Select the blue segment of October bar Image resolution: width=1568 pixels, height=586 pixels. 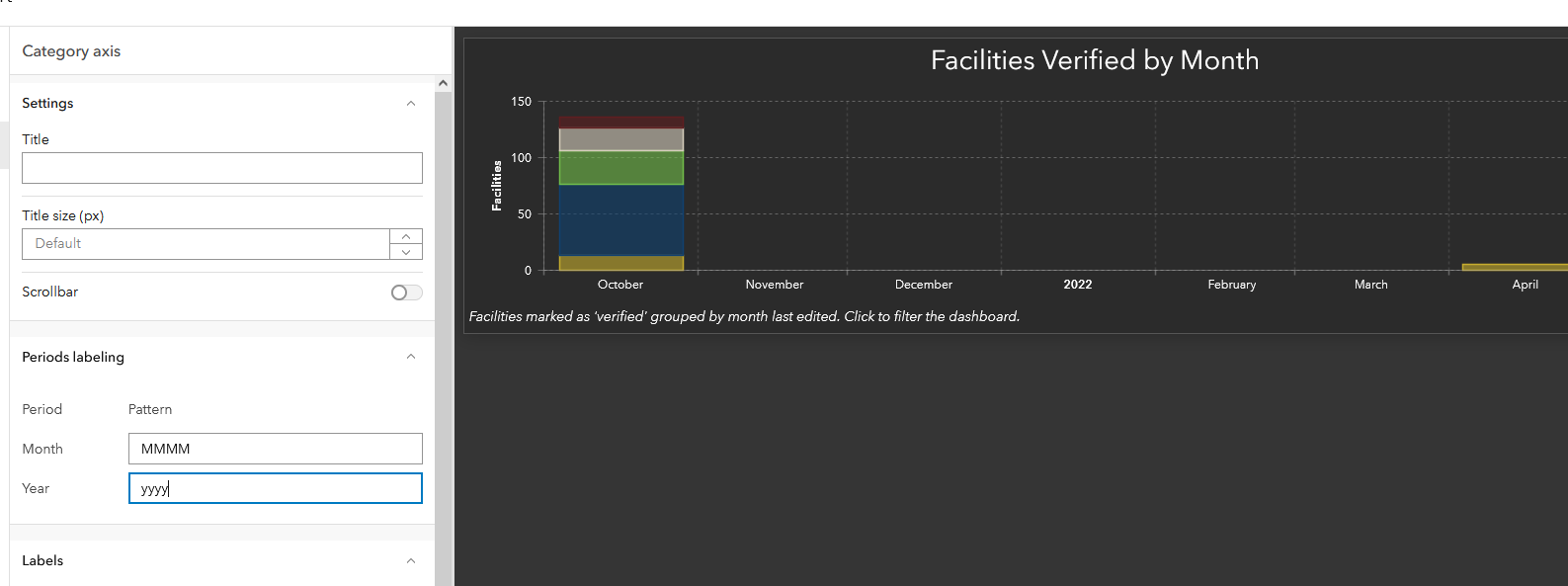click(620, 220)
